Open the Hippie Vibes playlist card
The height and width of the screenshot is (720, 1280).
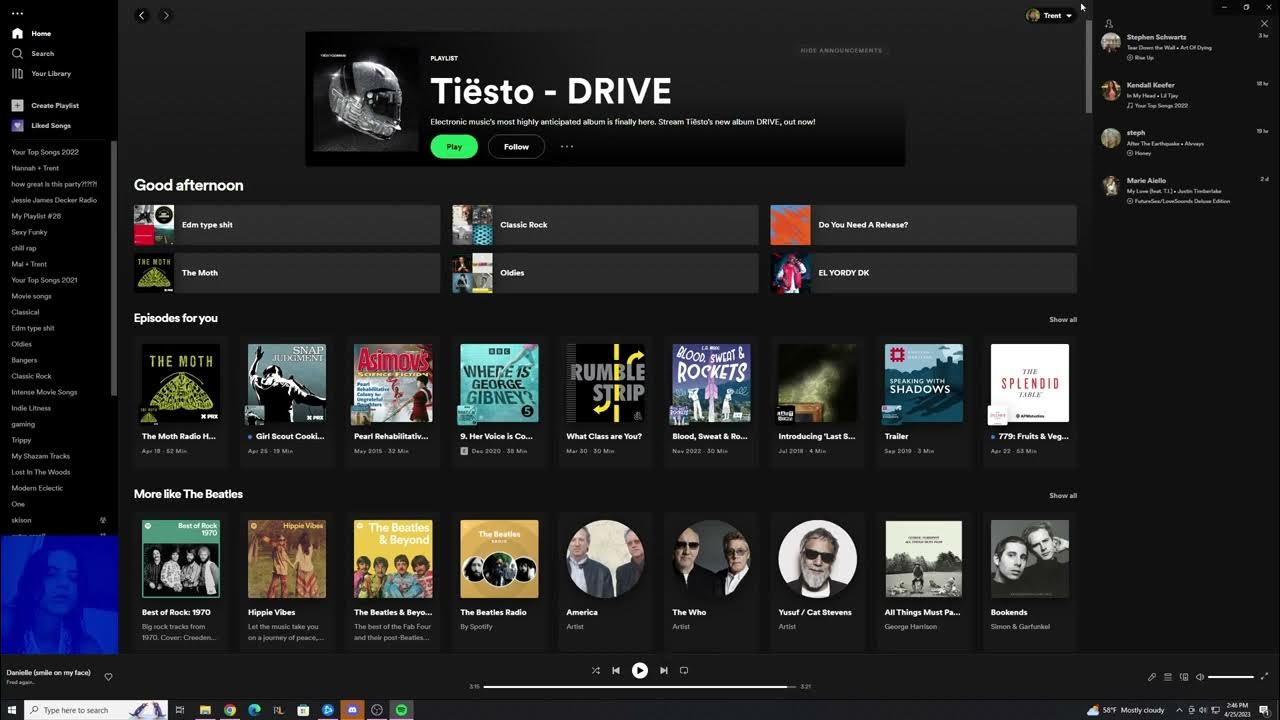point(287,581)
